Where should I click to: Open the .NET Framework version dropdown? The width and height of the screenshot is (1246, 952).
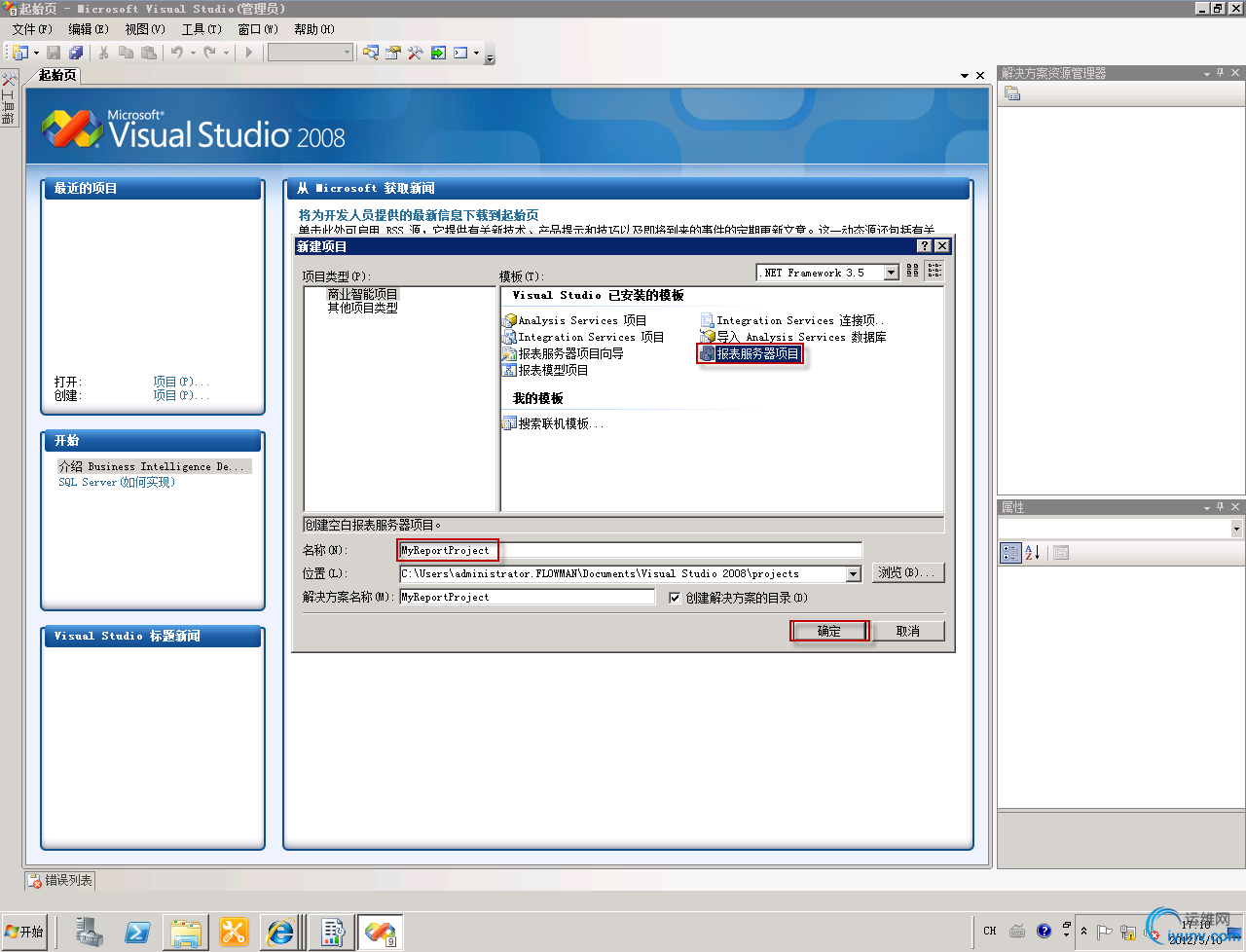(x=891, y=273)
